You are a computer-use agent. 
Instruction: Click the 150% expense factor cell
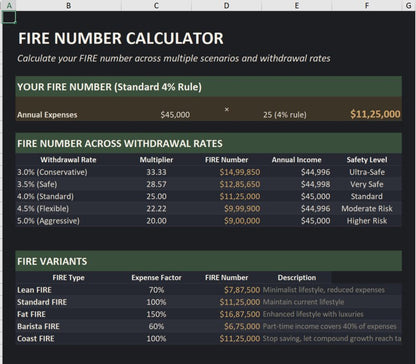[156, 314]
